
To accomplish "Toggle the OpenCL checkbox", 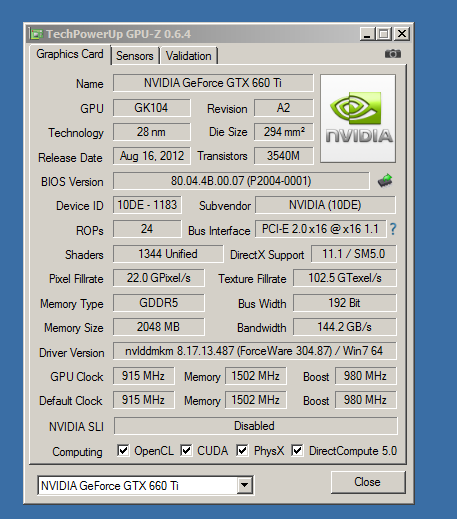I will tap(123, 451).
